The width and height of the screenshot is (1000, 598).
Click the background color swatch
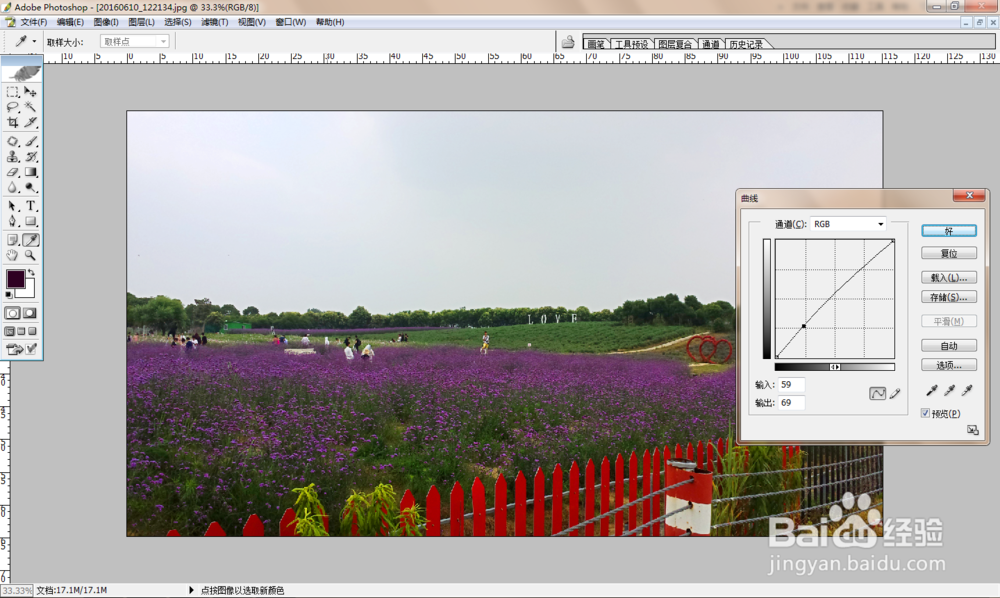28,291
